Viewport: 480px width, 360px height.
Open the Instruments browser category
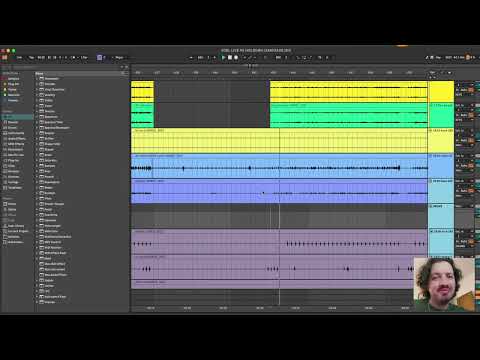coord(15,133)
